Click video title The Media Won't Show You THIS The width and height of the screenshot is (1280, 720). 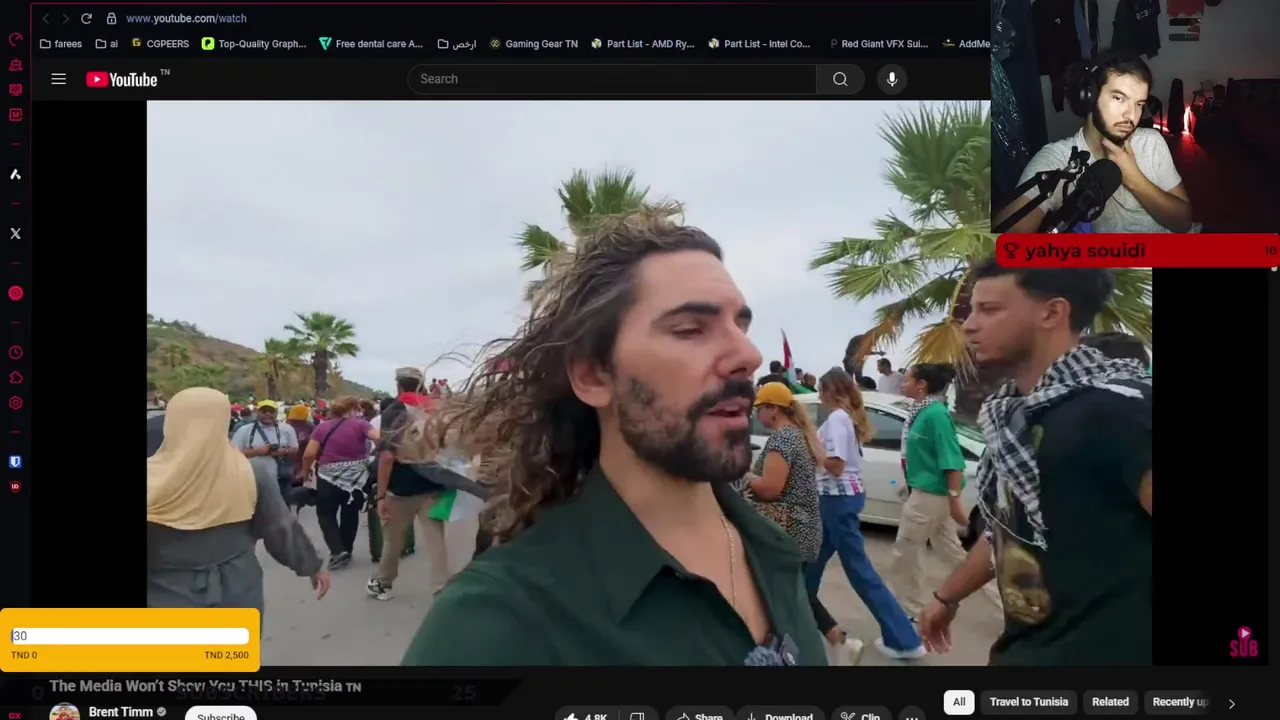205,686
